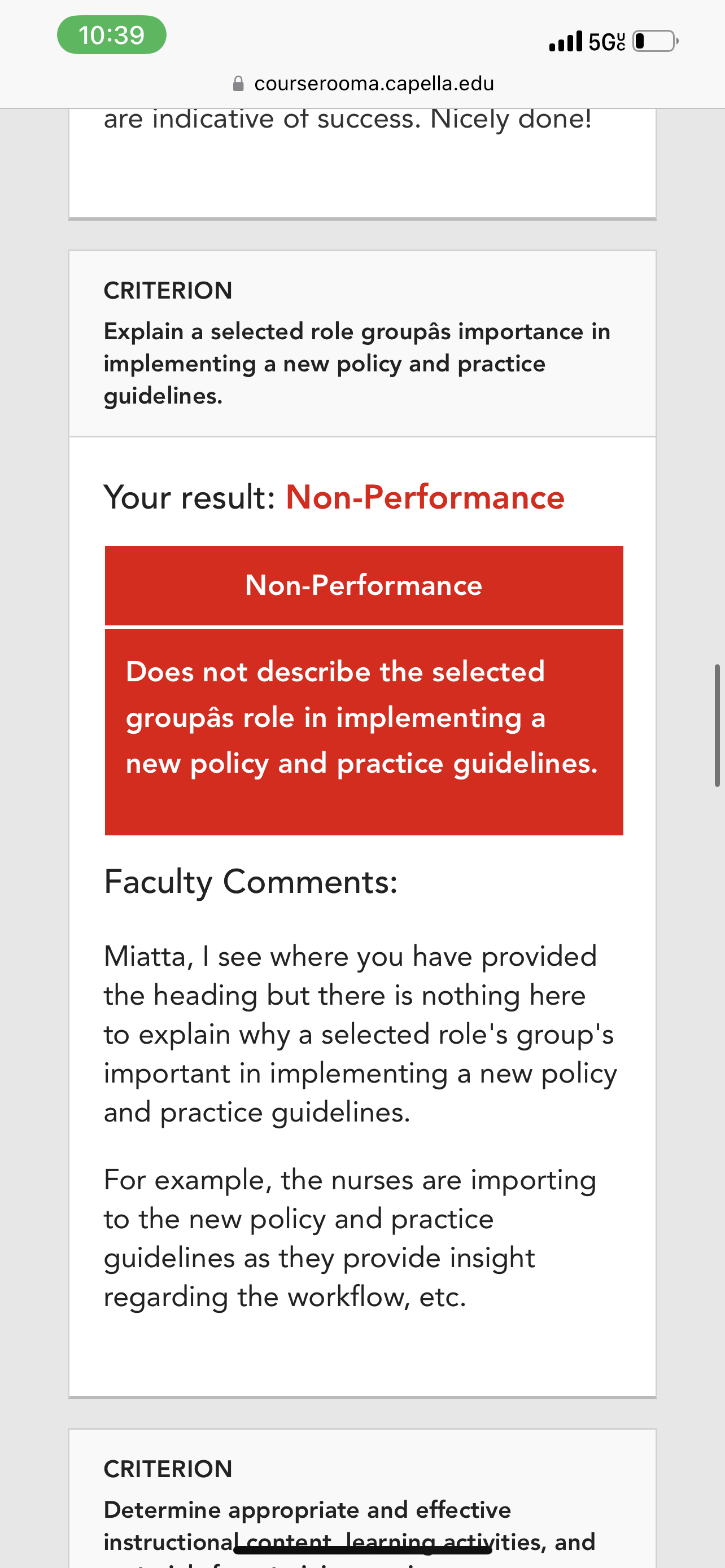Tap the 'Does not describe the selected' description box

point(364,732)
